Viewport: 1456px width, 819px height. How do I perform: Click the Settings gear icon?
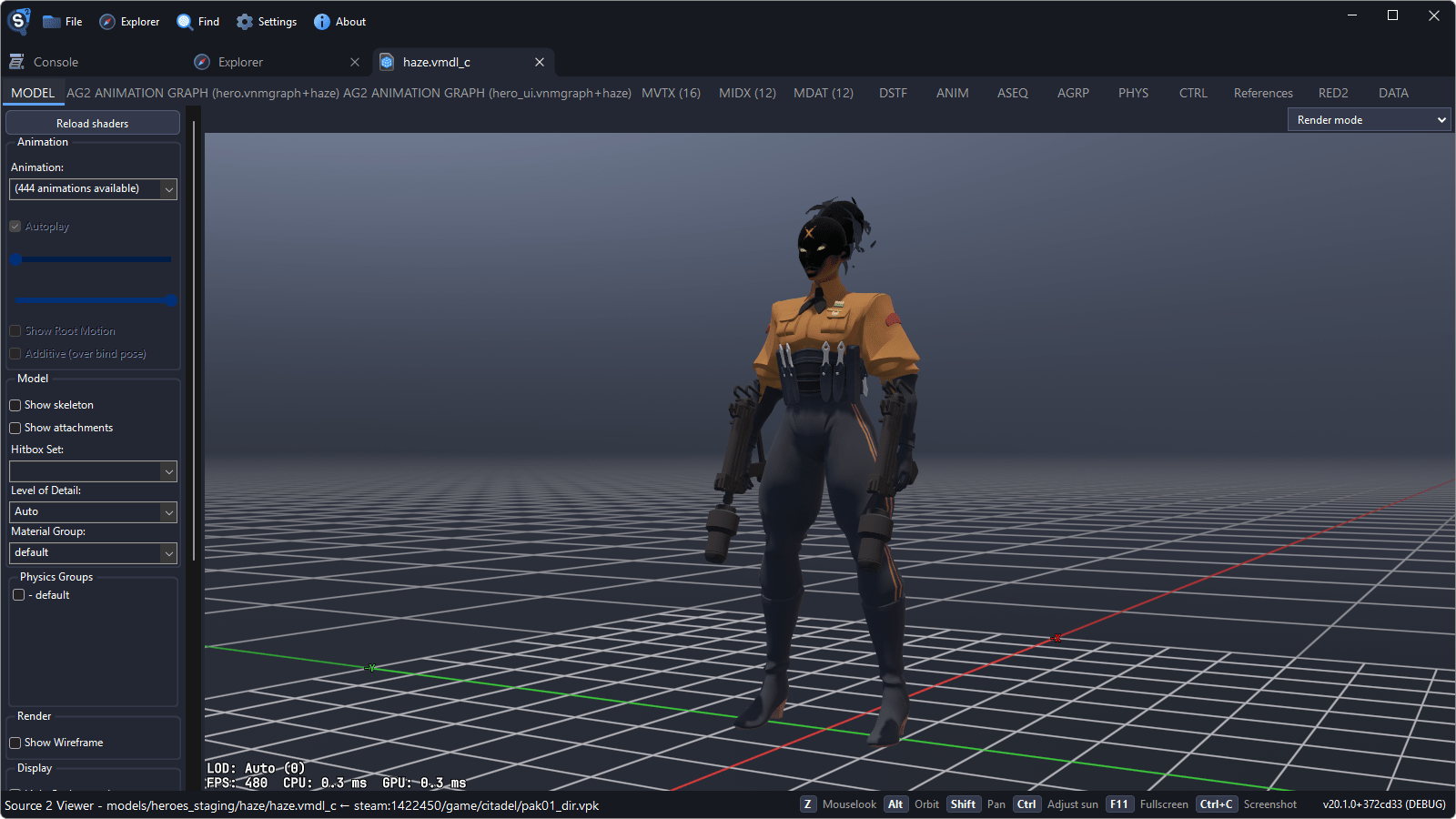click(x=245, y=22)
